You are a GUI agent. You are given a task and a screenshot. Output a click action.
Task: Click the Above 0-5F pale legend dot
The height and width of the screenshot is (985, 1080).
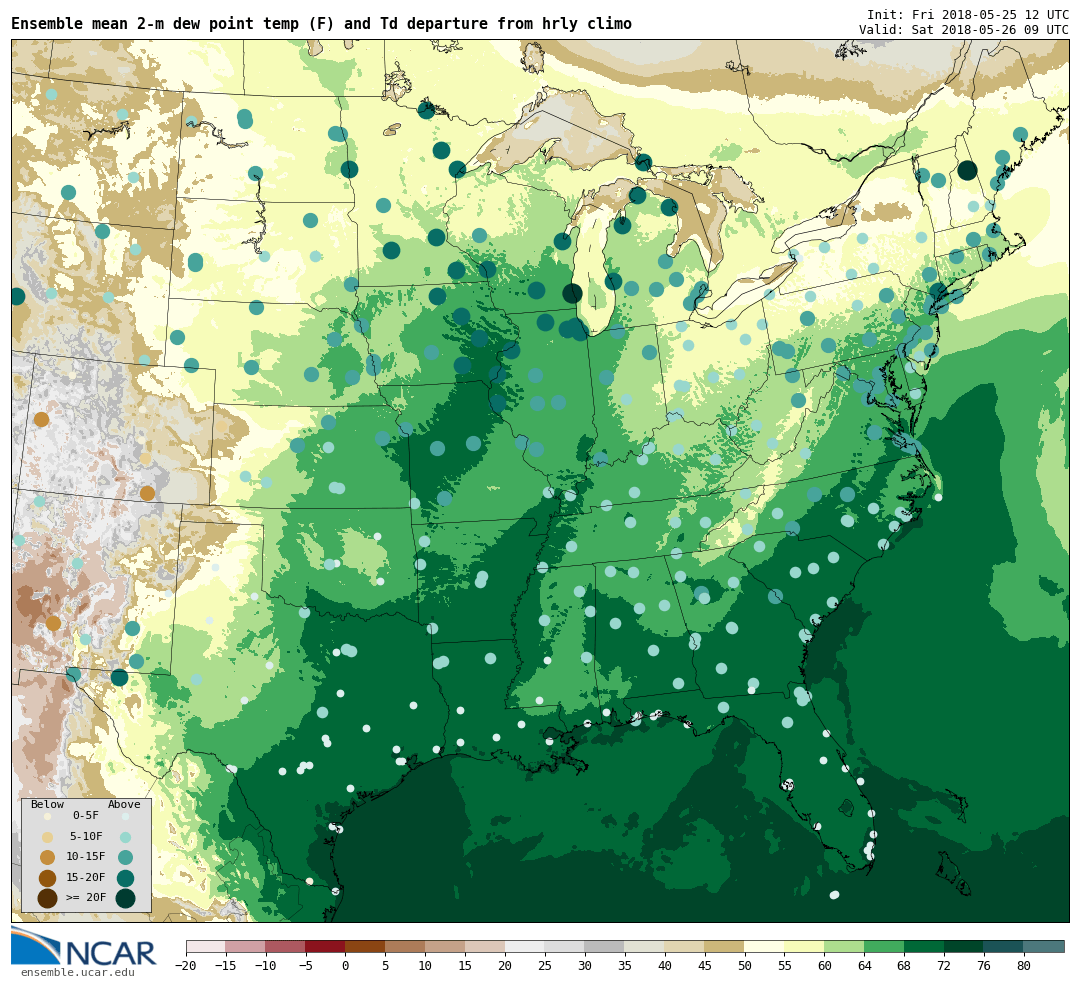(x=125, y=816)
